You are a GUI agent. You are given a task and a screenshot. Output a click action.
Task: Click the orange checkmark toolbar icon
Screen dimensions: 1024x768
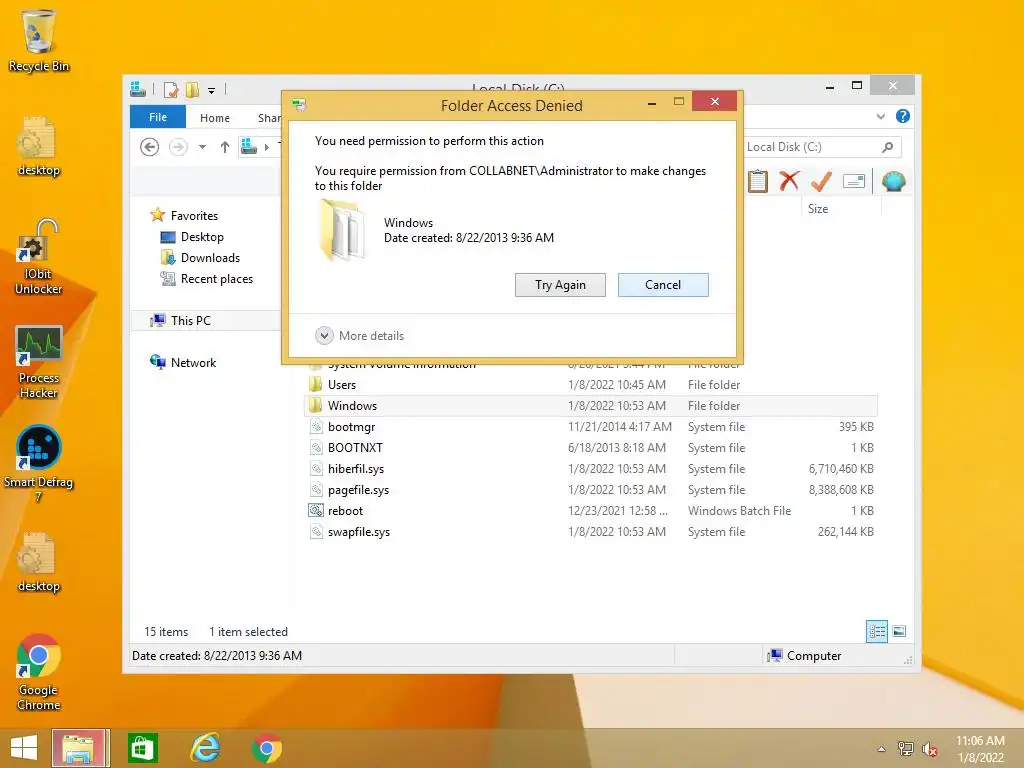[x=821, y=181]
